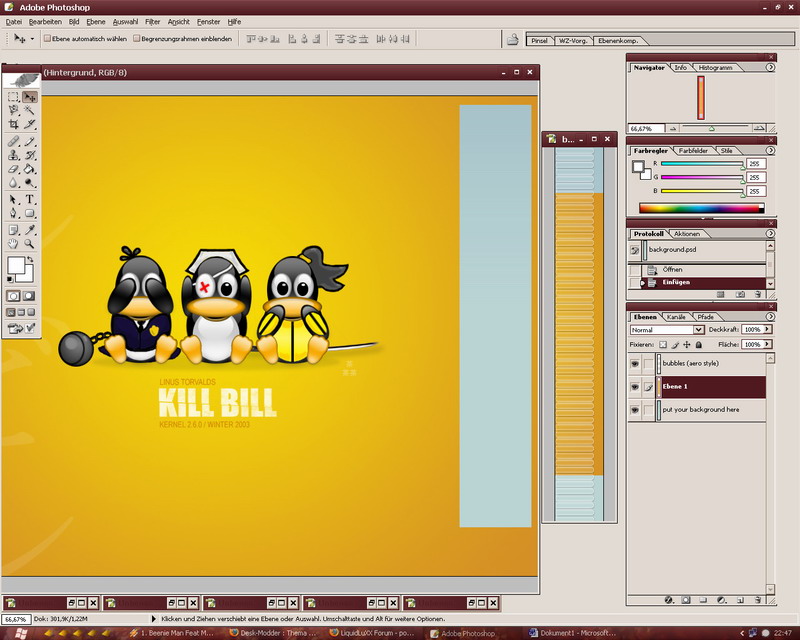Open Move tool preset picker arrow
This screenshot has height=640, width=800.
[x=32, y=39]
